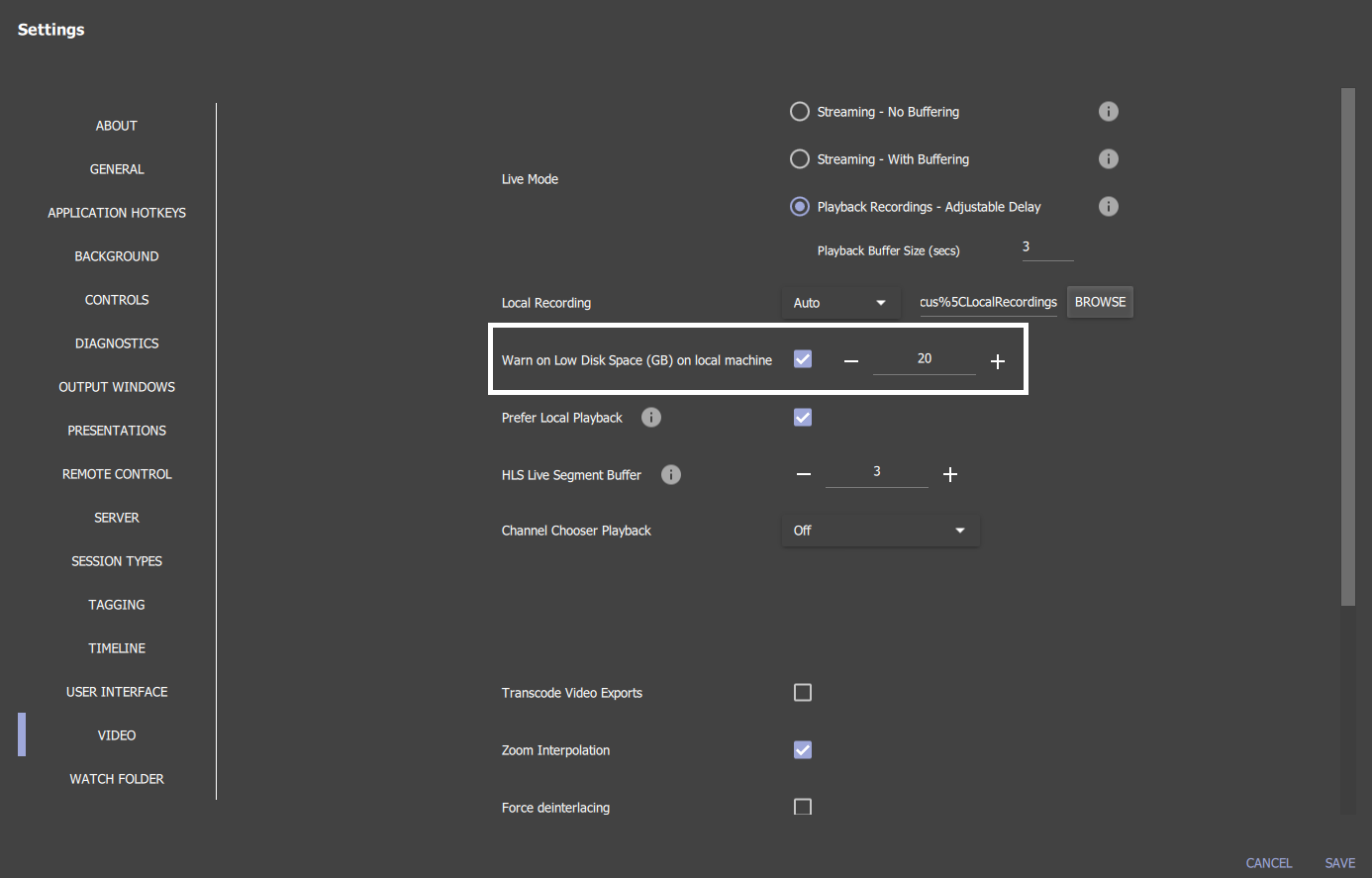1372x878 pixels.
Task: Decrease HLS Live Segment Buffer value
Action: click(804, 474)
